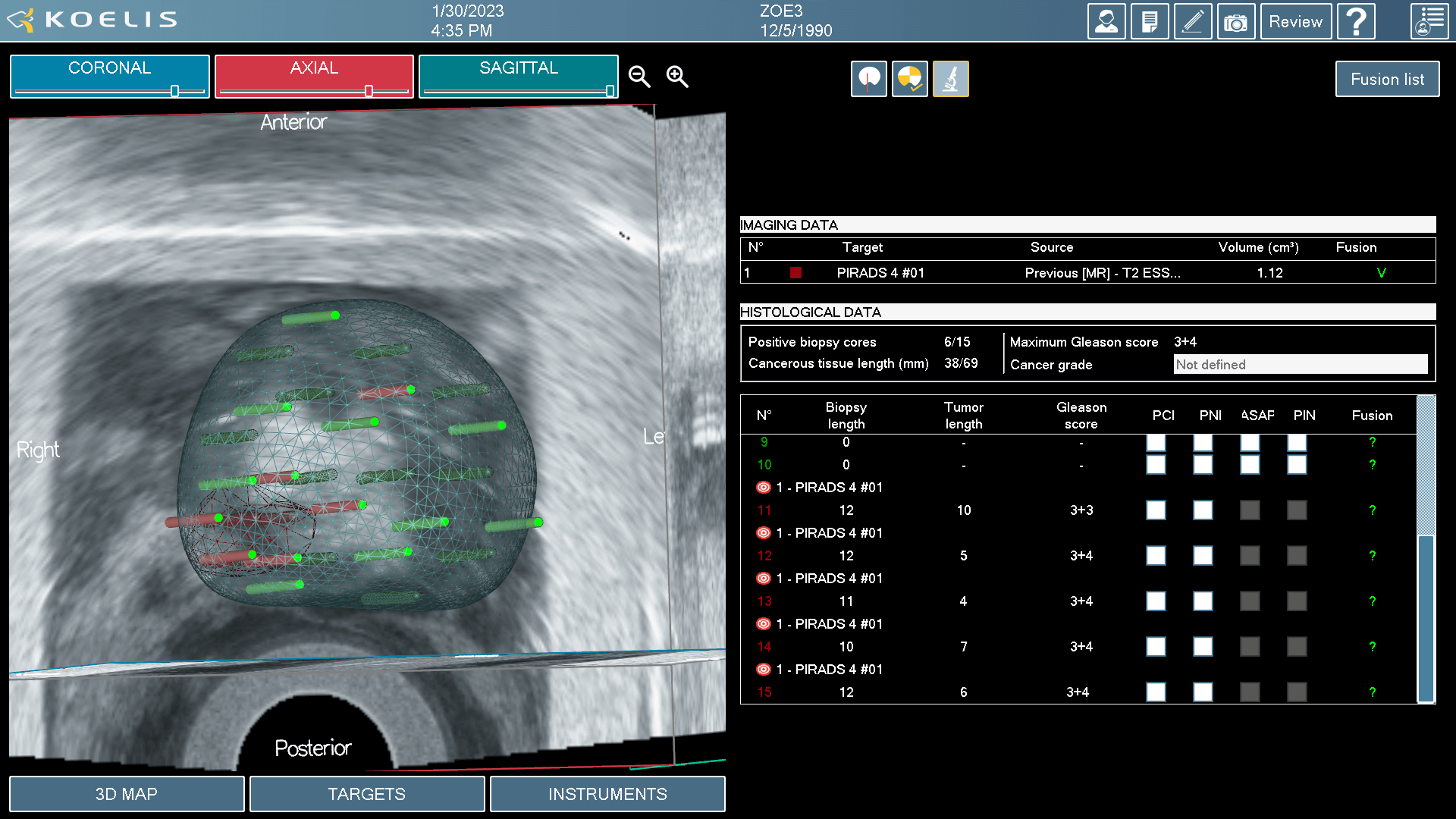Click the Review button
Screen dimensions: 1456x819
pos(1295,21)
